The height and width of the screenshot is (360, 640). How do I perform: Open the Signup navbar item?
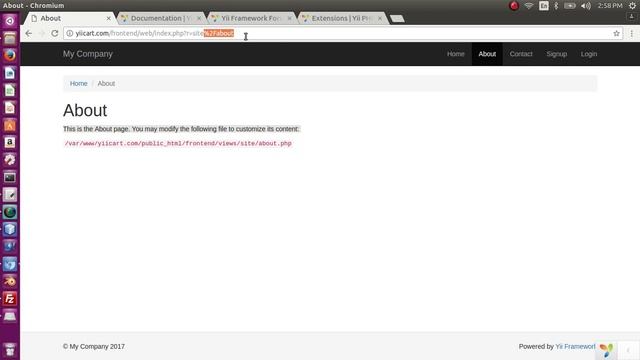pos(557,54)
